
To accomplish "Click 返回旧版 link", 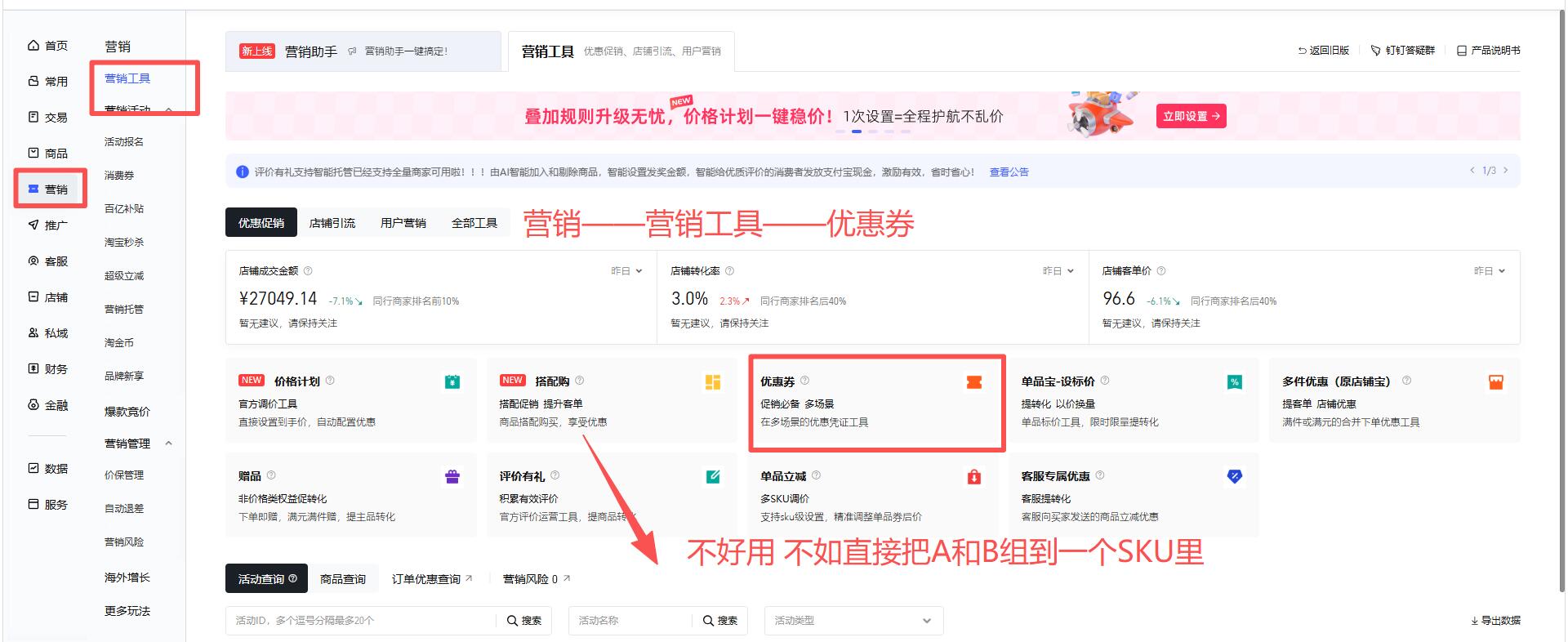I will (1324, 51).
